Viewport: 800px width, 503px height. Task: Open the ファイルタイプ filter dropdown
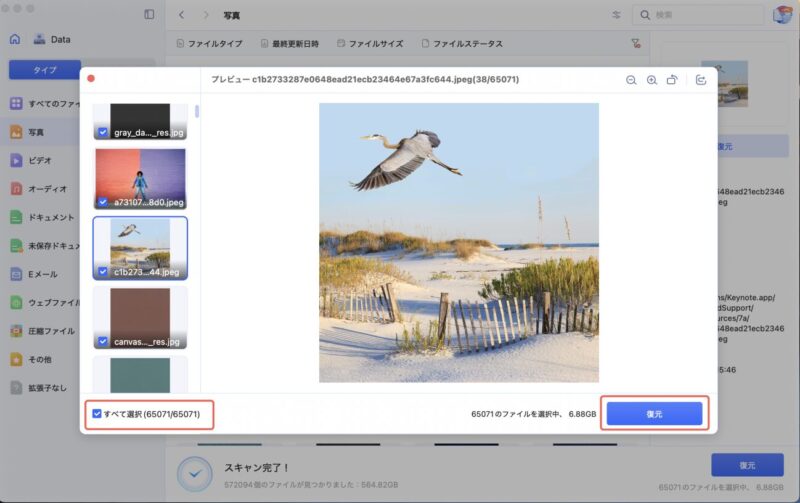[208, 44]
